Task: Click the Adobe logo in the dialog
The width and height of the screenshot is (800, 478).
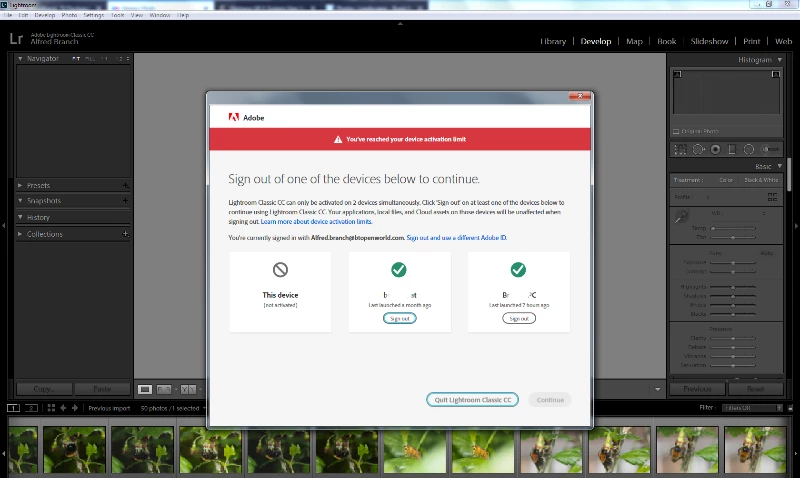Action: tap(234, 117)
